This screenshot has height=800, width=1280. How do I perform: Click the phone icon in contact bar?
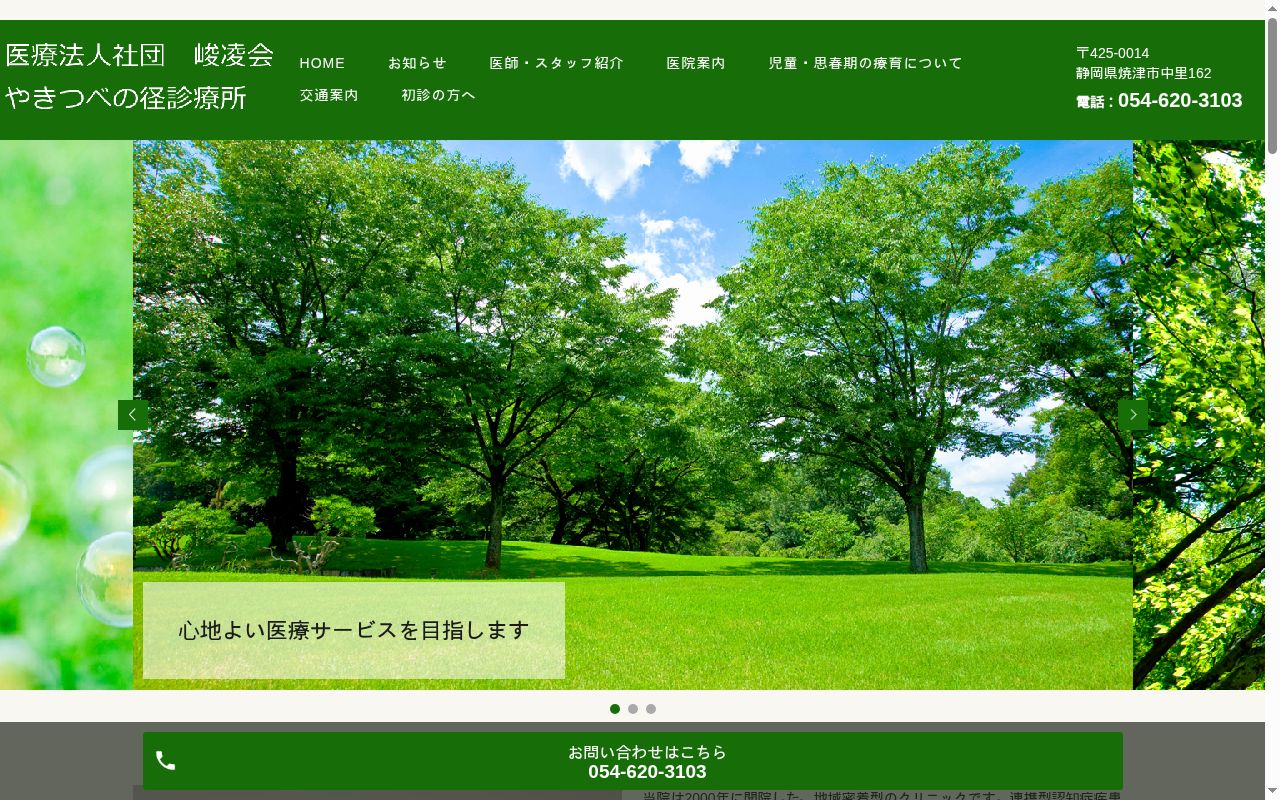coord(166,761)
